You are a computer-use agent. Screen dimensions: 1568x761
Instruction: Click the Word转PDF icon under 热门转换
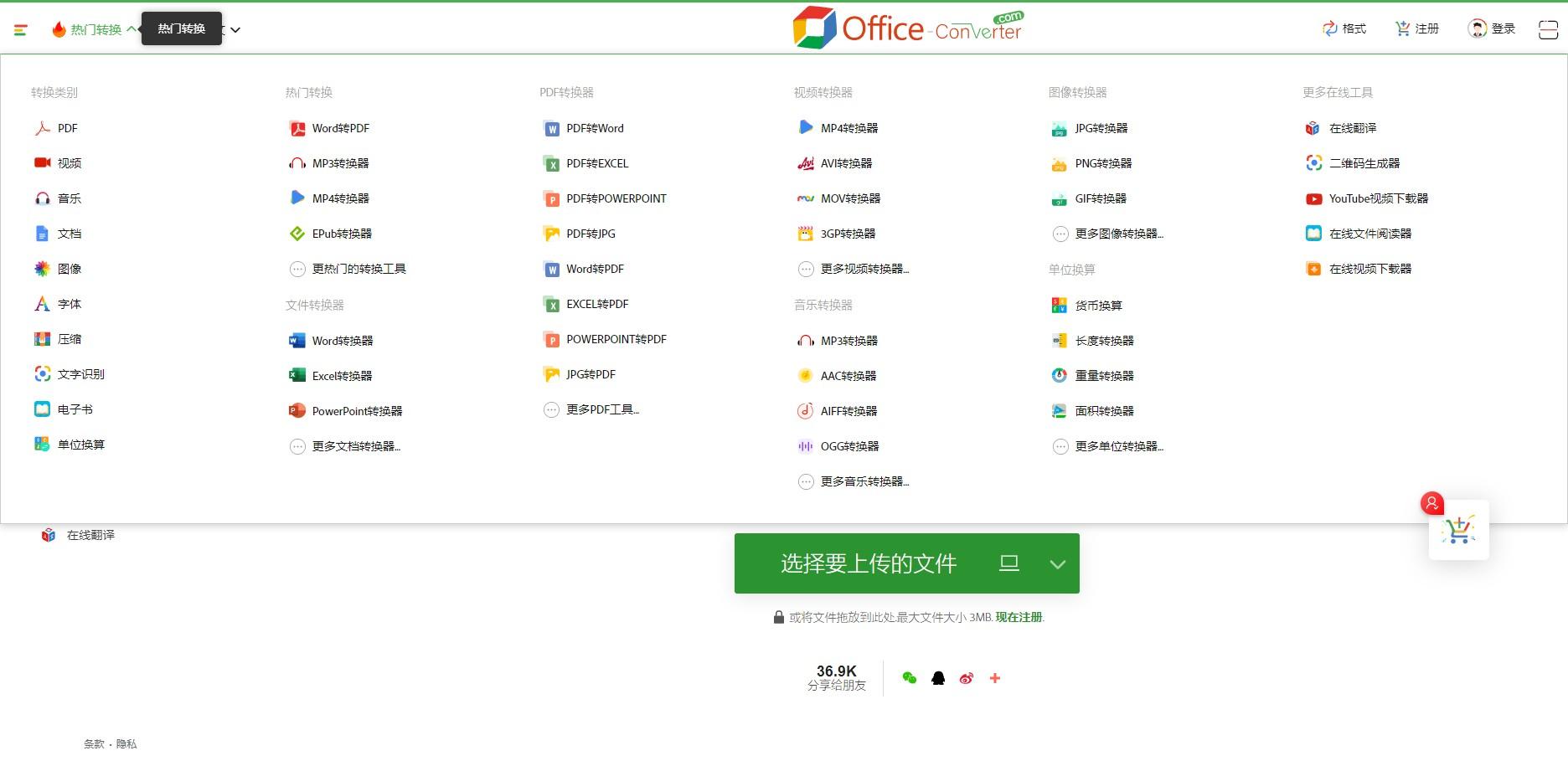[297, 128]
